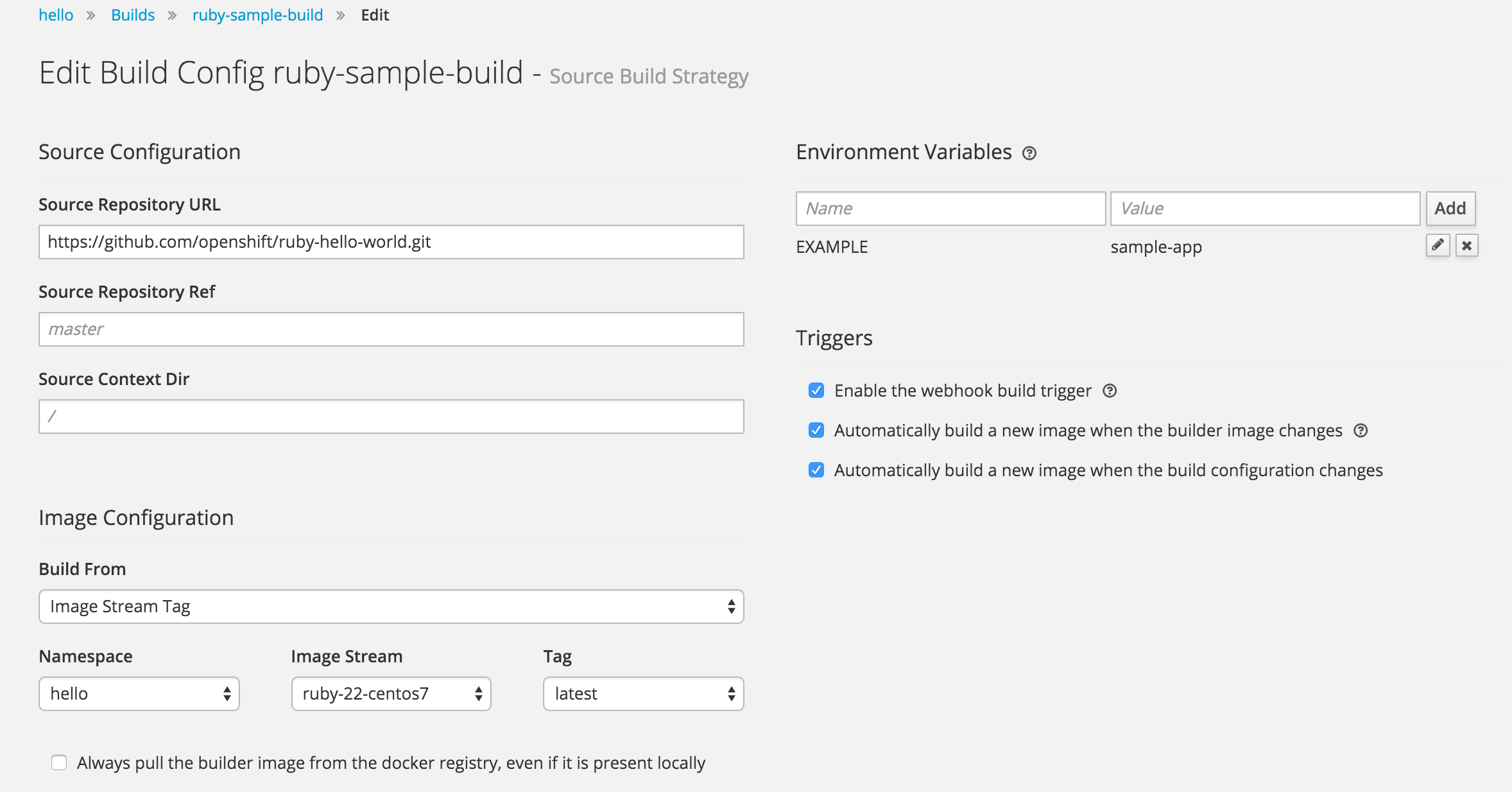Disable auto-build when builder image changes
This screenshot has height=792, width=1512.
click(816, 431)
